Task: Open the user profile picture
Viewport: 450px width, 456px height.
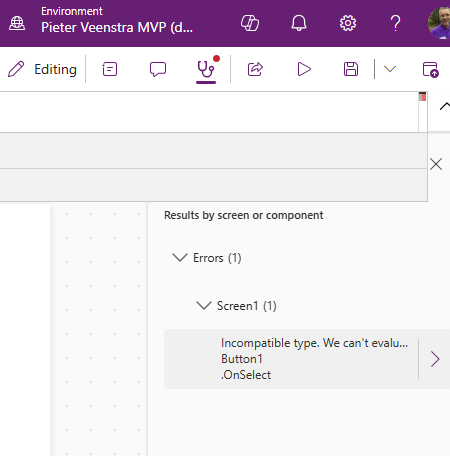Action: [439, 23]
